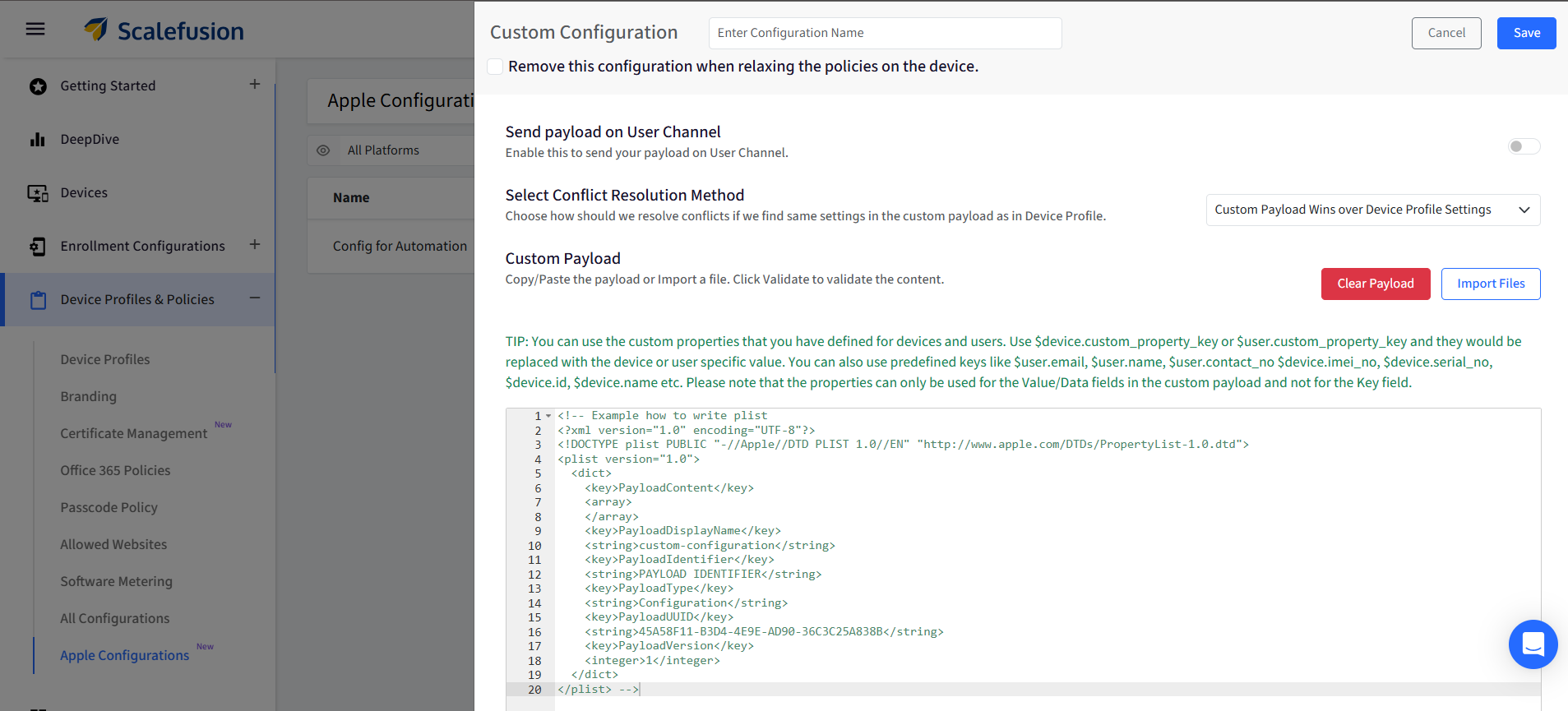Click the DeepDive bar chart icon
Viewport: 1568px width, 711px height.
click(38, 140)
